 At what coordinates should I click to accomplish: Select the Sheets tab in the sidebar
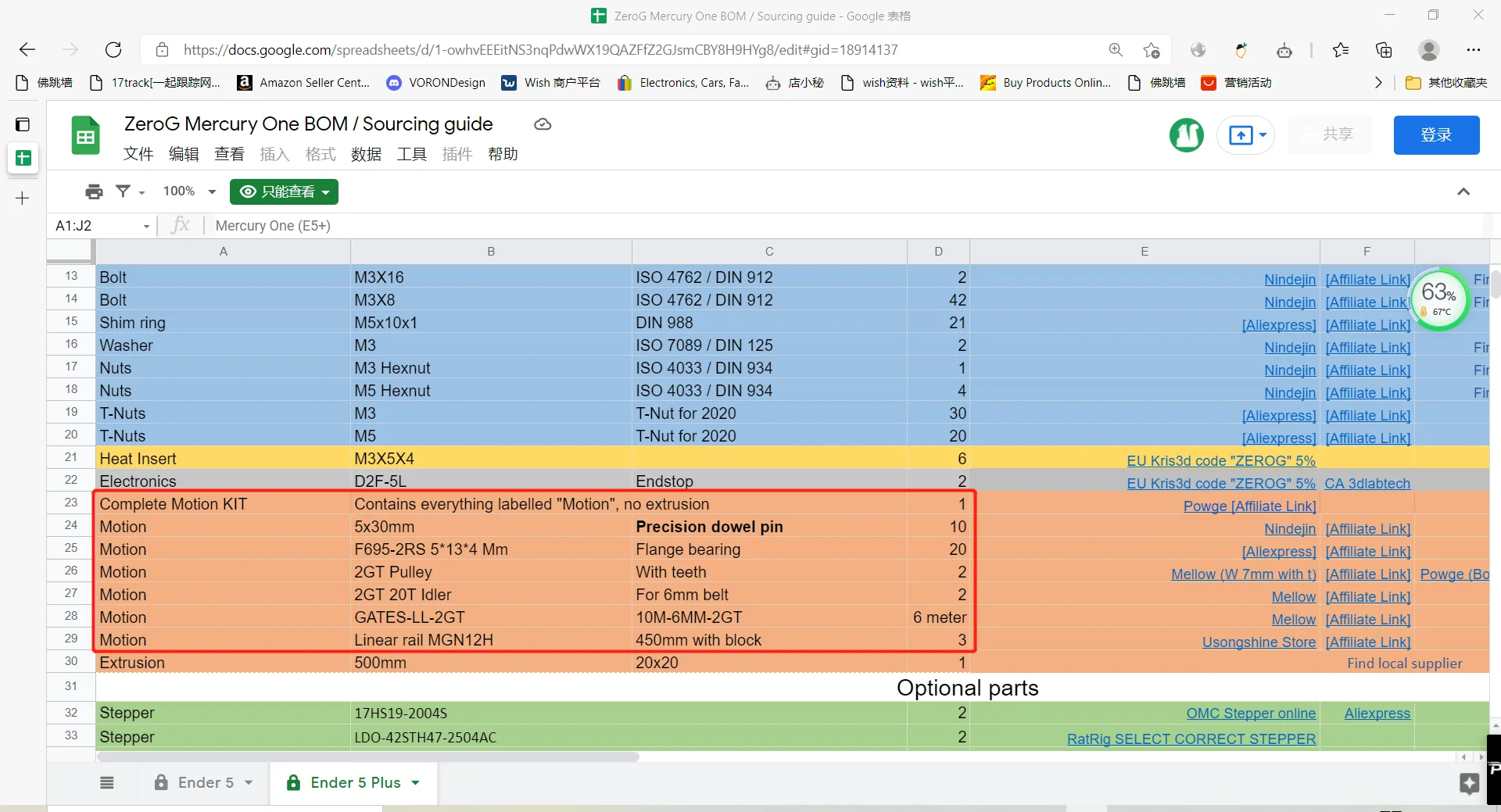tap(23, 158)
